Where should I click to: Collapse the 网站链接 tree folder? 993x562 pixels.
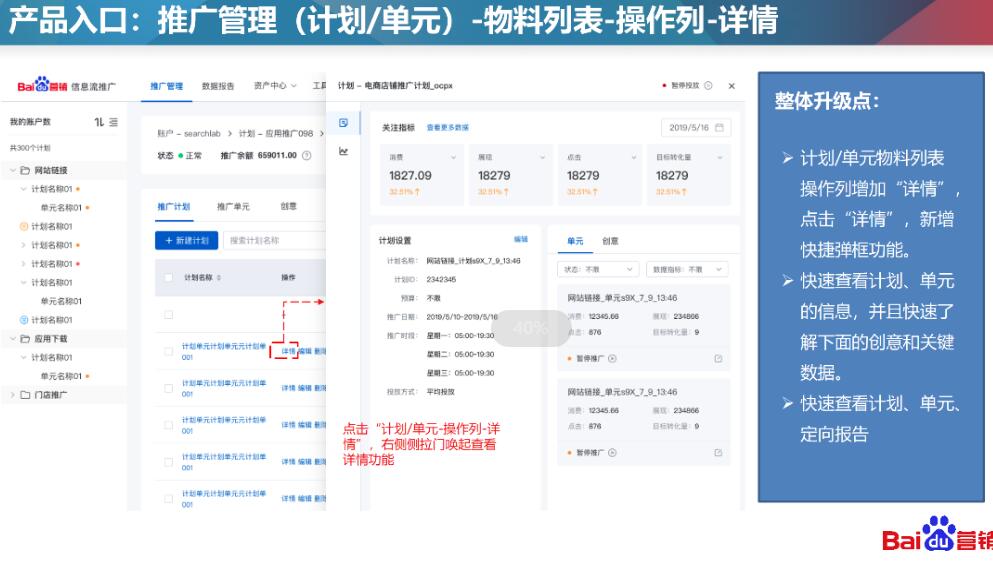click(x=14, y=170)
